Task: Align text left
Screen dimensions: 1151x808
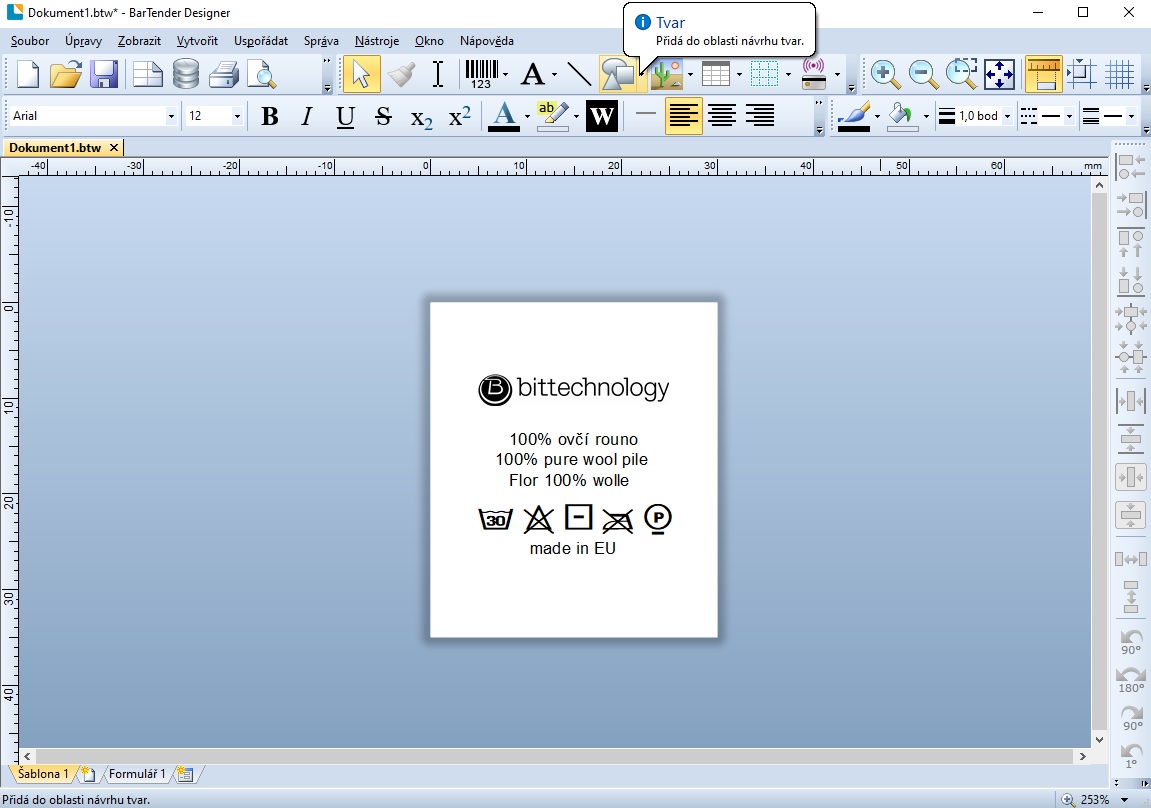Action: point(683,116)
